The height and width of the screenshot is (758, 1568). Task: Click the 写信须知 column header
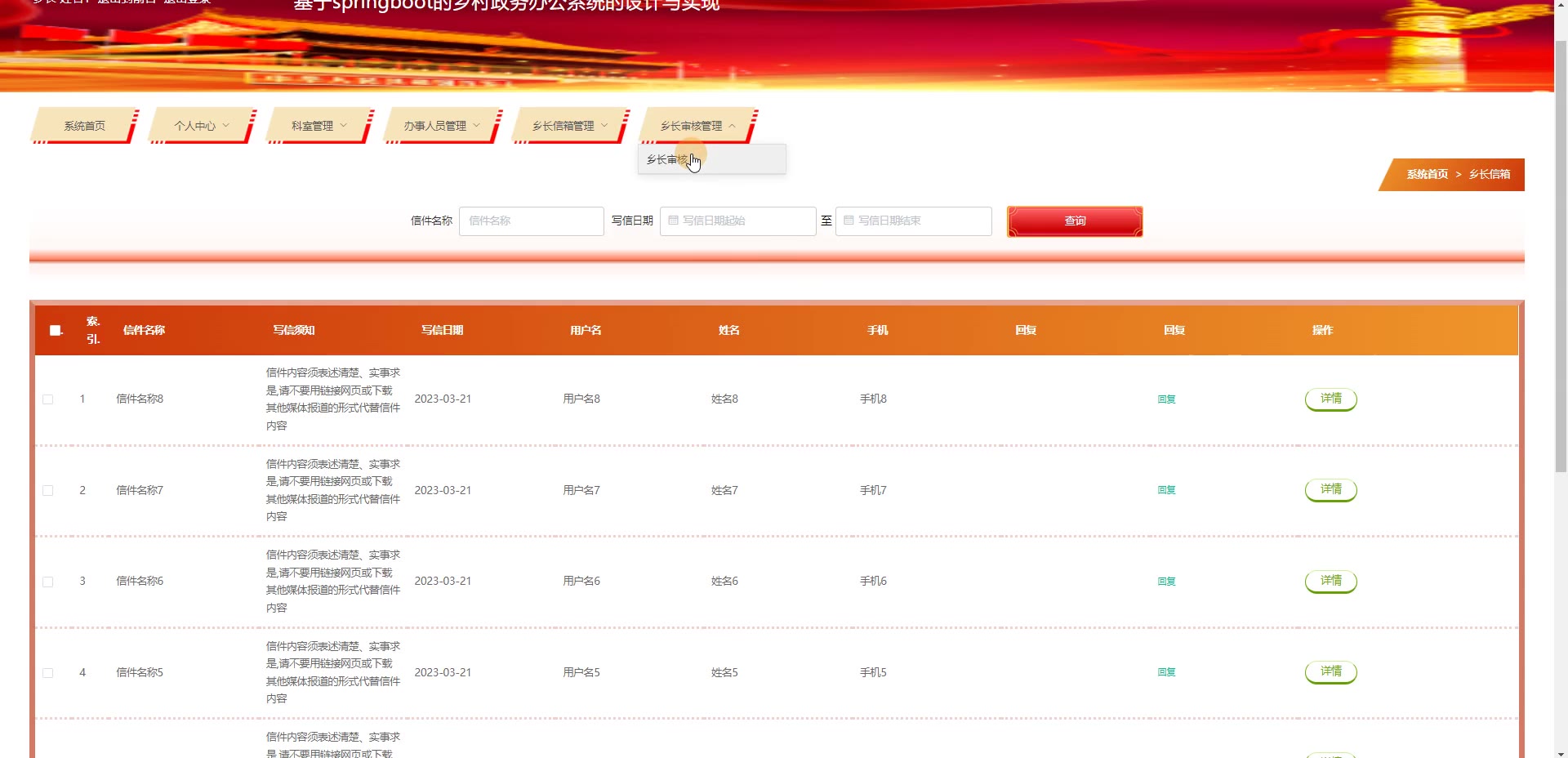point(294,330)
